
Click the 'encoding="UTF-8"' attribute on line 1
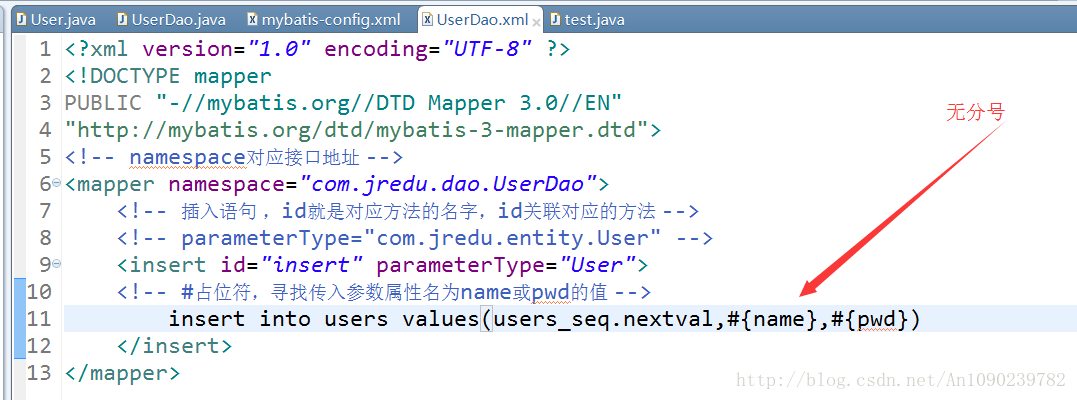click(x=429, y=49)
